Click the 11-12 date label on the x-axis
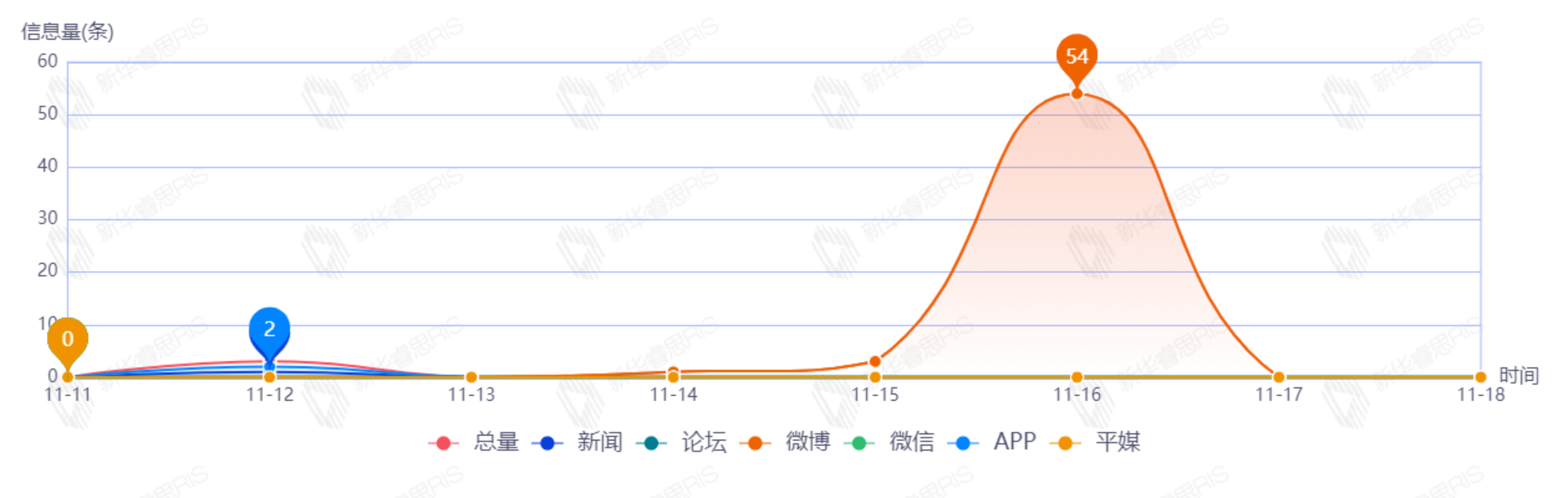This screenshot has height=498, width=1568. pyautogui.click(x=270, y=395)
